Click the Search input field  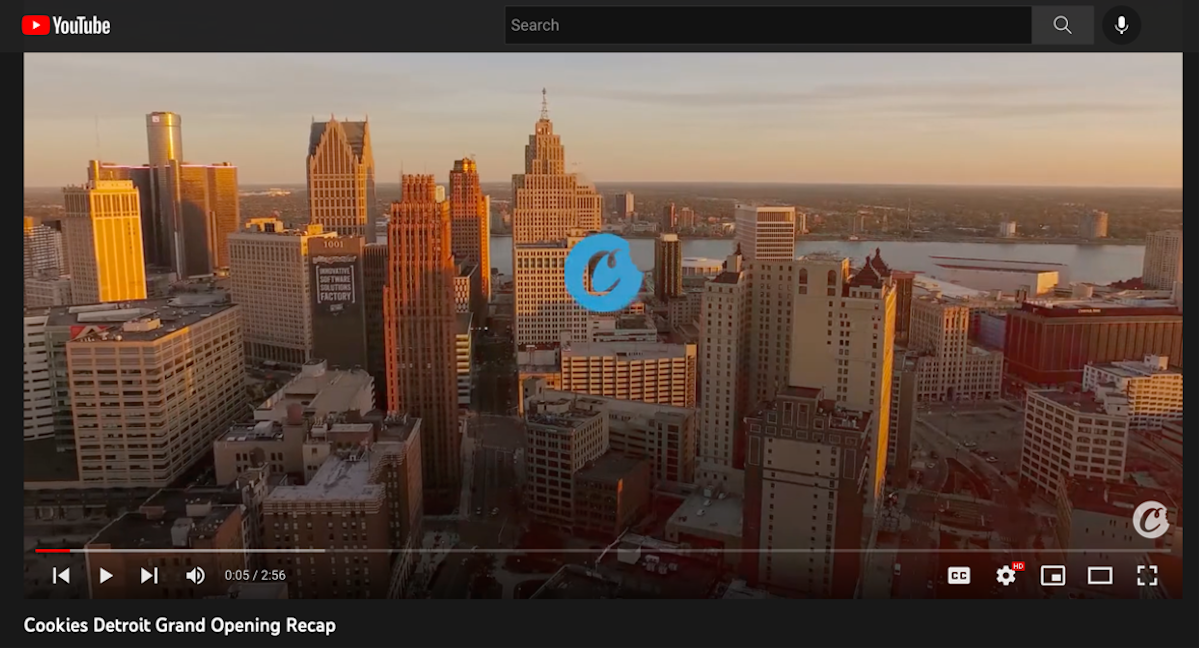pyautogui.click(x=767, y=25)
